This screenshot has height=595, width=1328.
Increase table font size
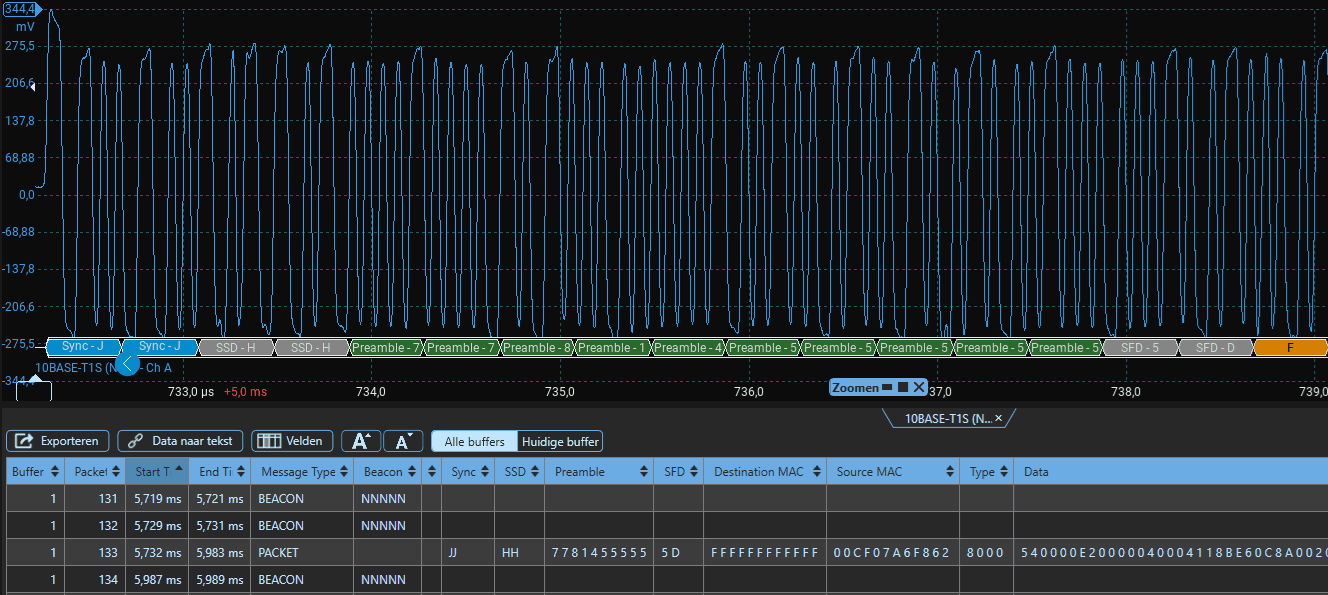[360, 442]
